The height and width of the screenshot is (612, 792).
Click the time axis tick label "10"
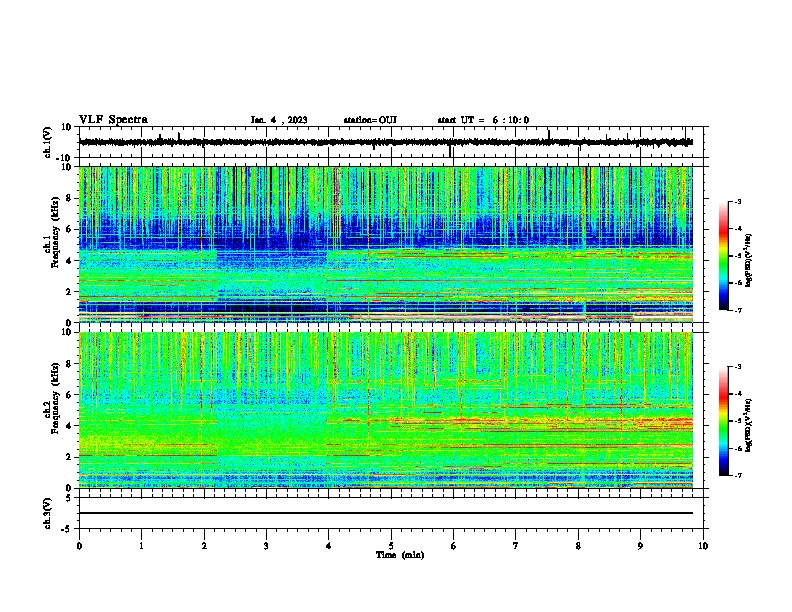click(x=703, y=546)
